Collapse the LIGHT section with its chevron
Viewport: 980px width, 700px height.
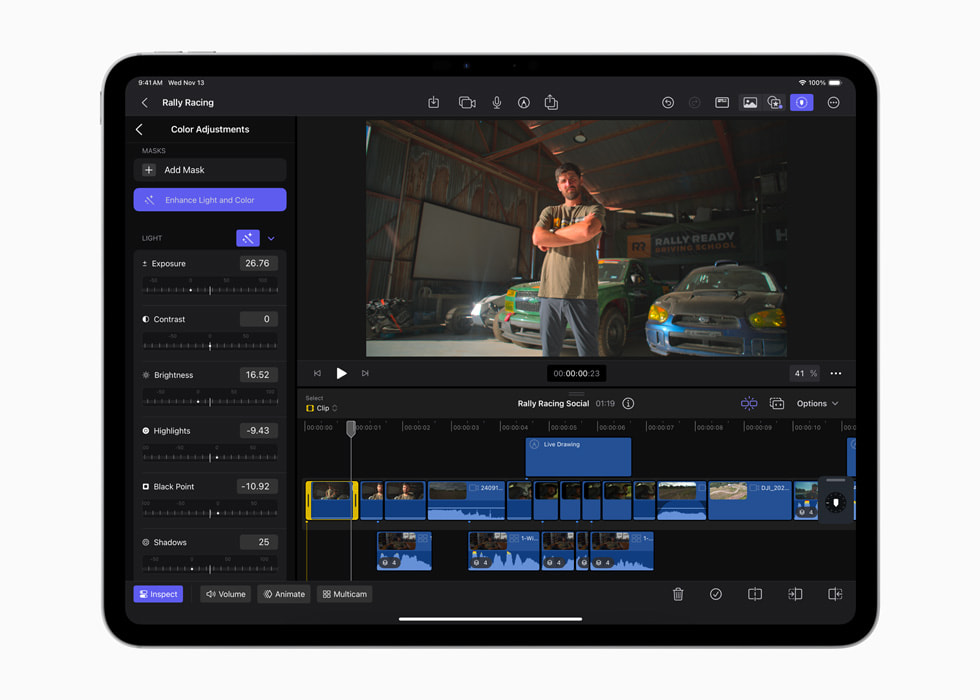(270, 238)
